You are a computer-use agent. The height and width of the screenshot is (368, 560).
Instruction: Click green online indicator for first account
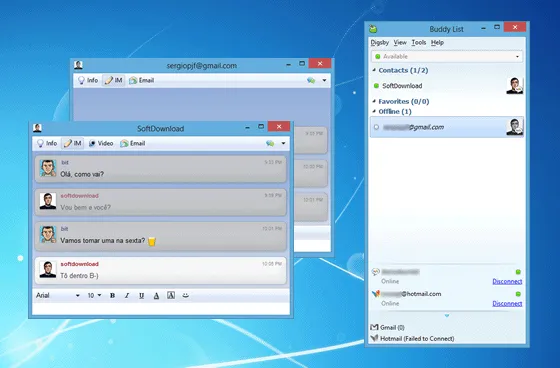coord(518,272)
